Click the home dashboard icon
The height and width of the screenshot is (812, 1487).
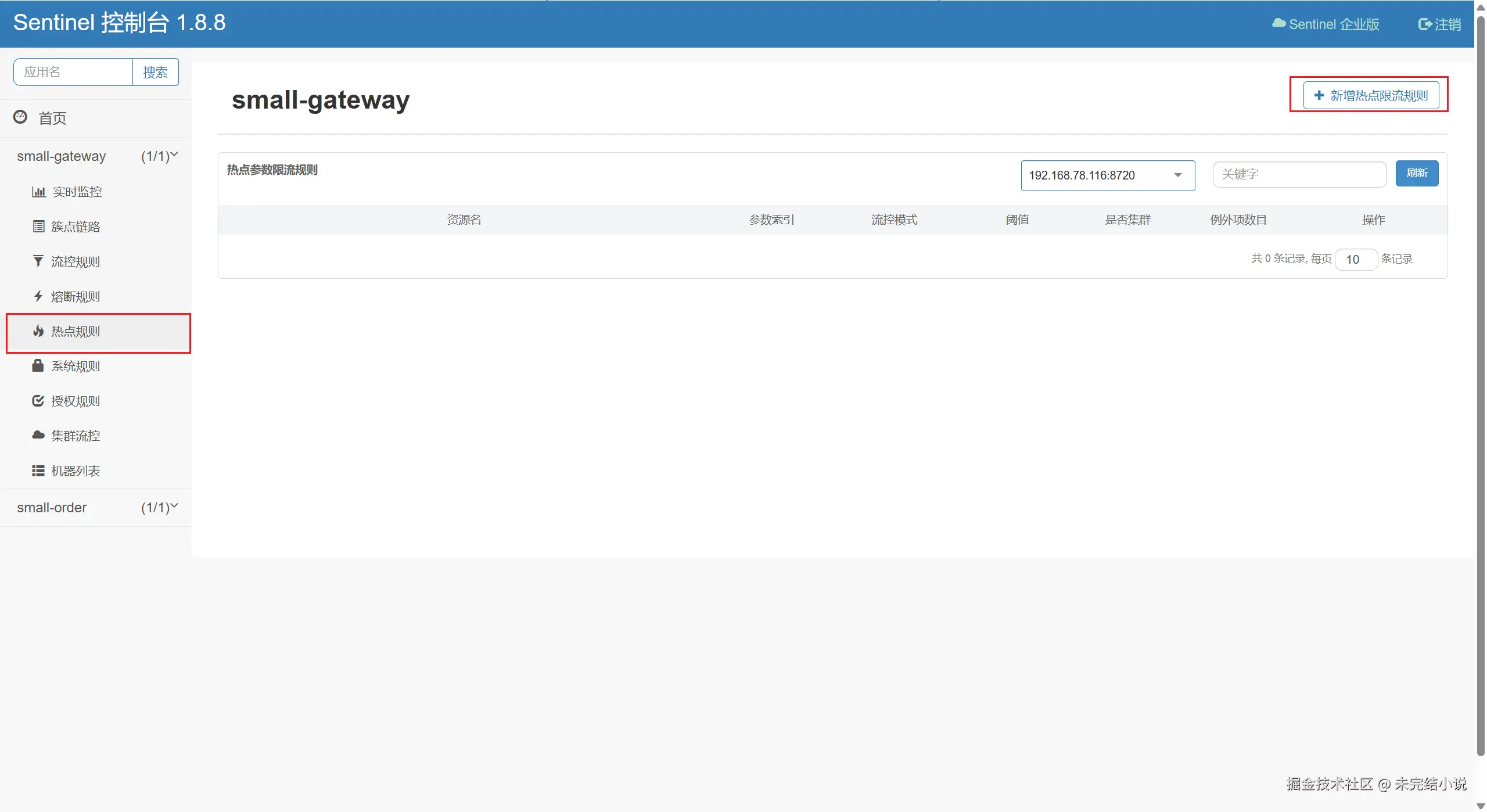[20, 117]
